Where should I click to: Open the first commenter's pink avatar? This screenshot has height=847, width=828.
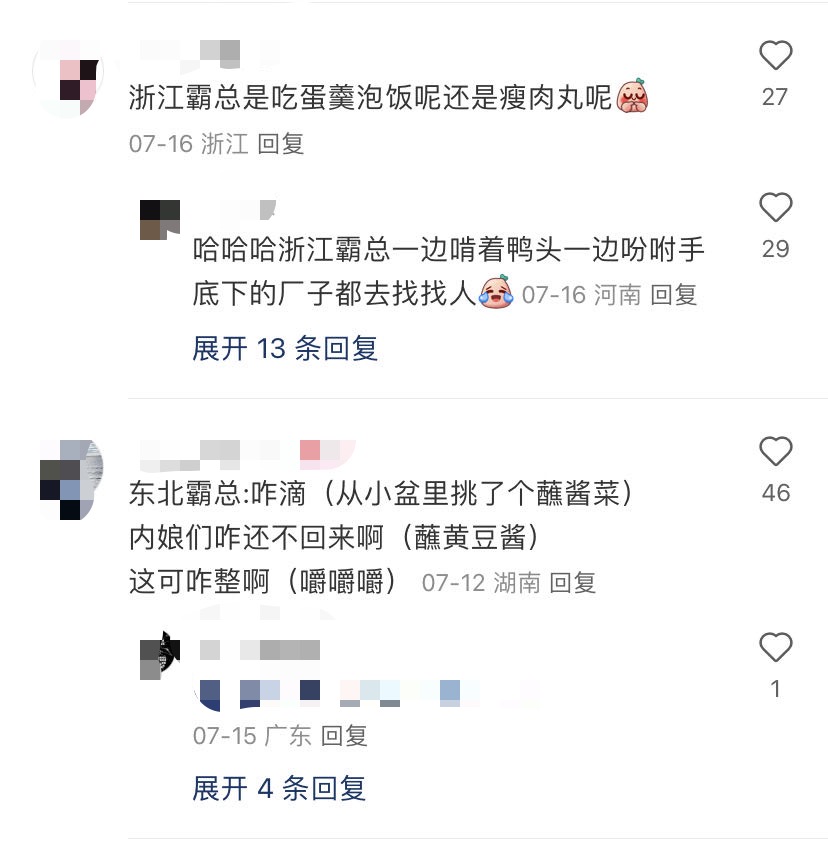tap(68, 79)
